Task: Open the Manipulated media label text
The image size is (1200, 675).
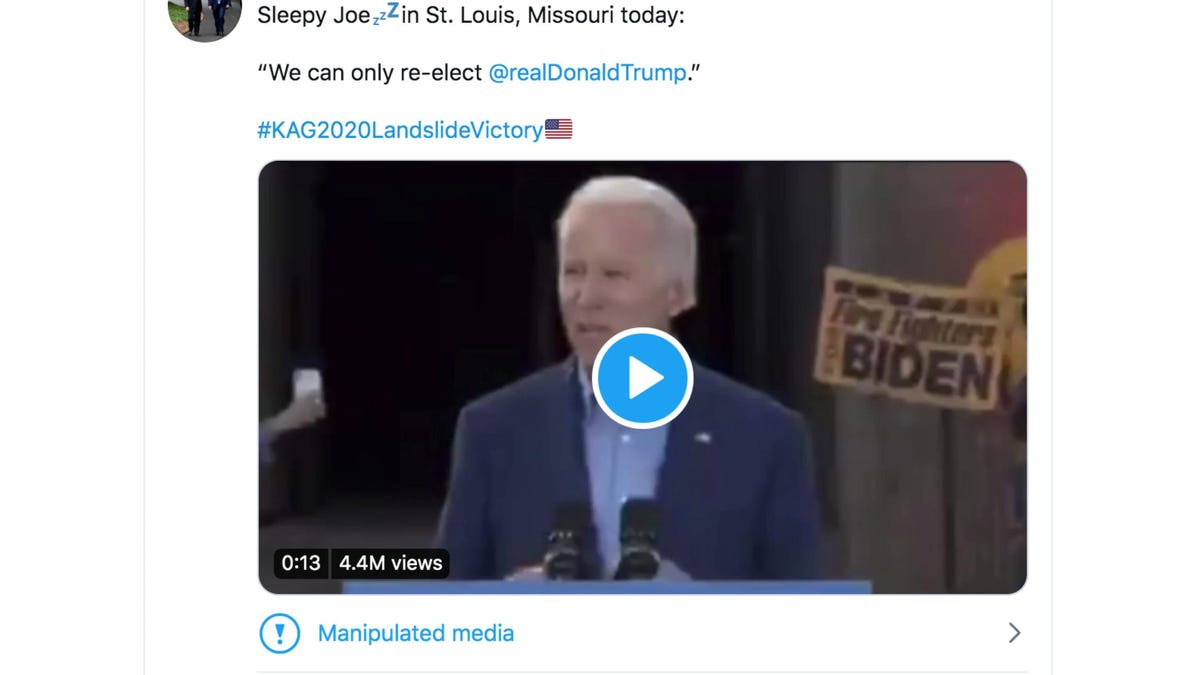Action: (416, 633)
